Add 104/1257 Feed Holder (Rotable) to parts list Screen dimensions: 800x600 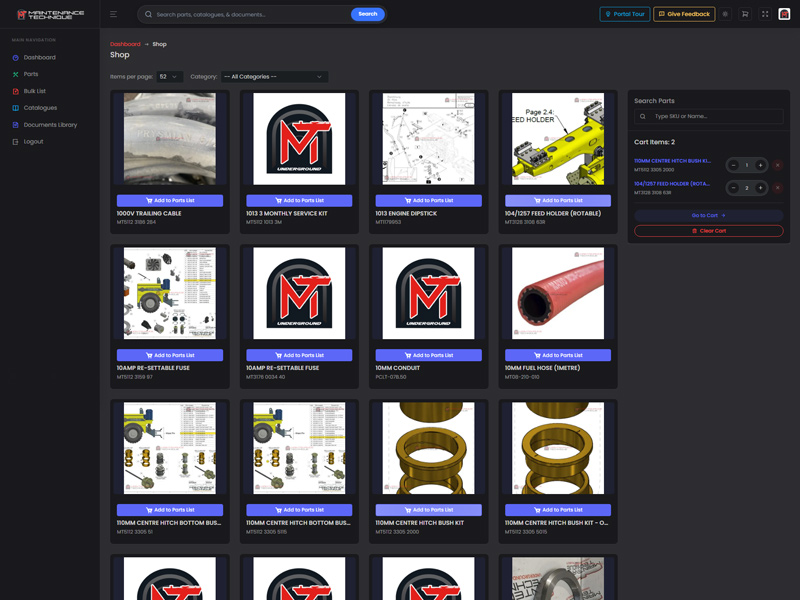[x=558, y=201]
